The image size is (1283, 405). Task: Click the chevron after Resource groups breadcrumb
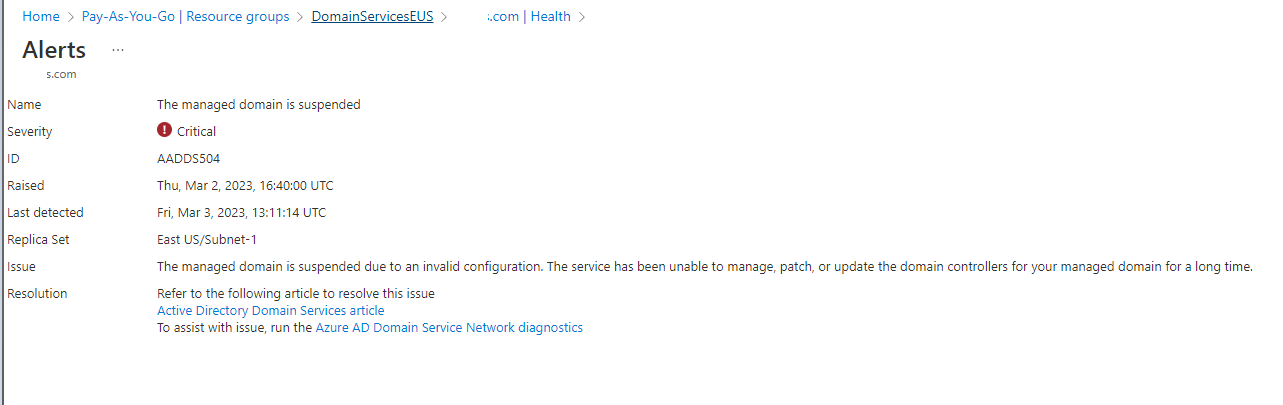point(301,17)
